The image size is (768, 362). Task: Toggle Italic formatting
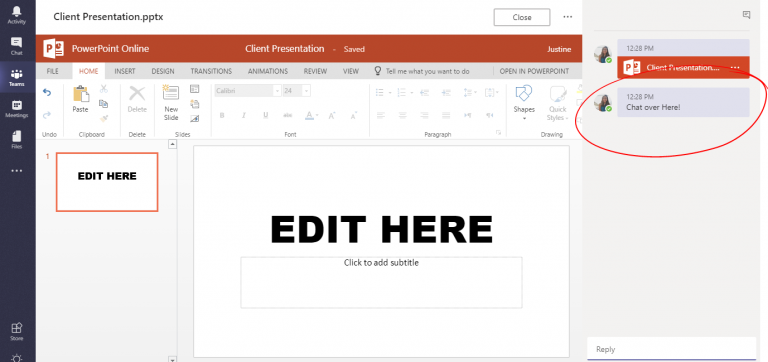pyautogui.click(x=243, y=115)
